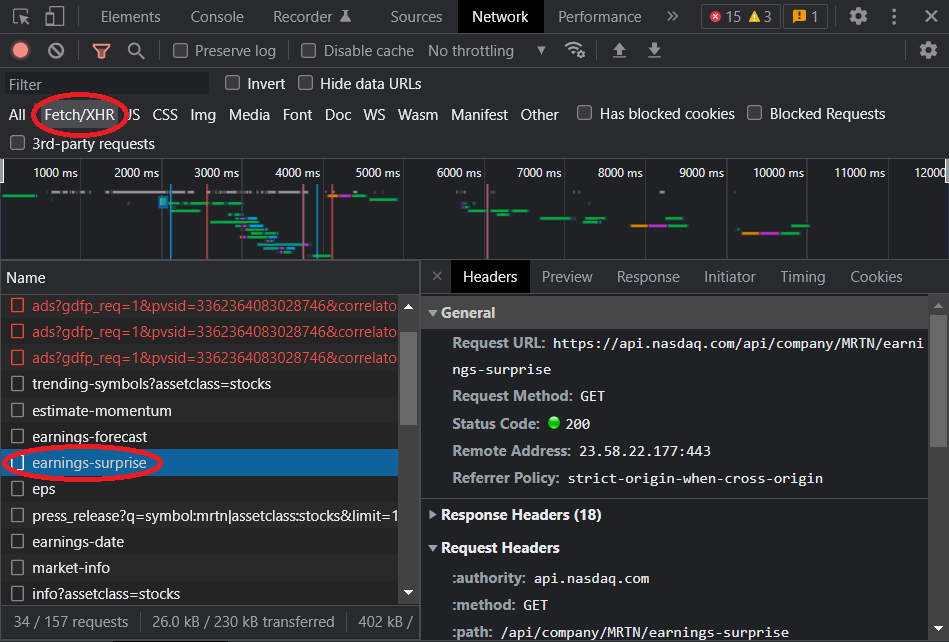Screen dimensions: 949x642
Task: Open the No throttling dropdown
Action: tap(487, 51)
